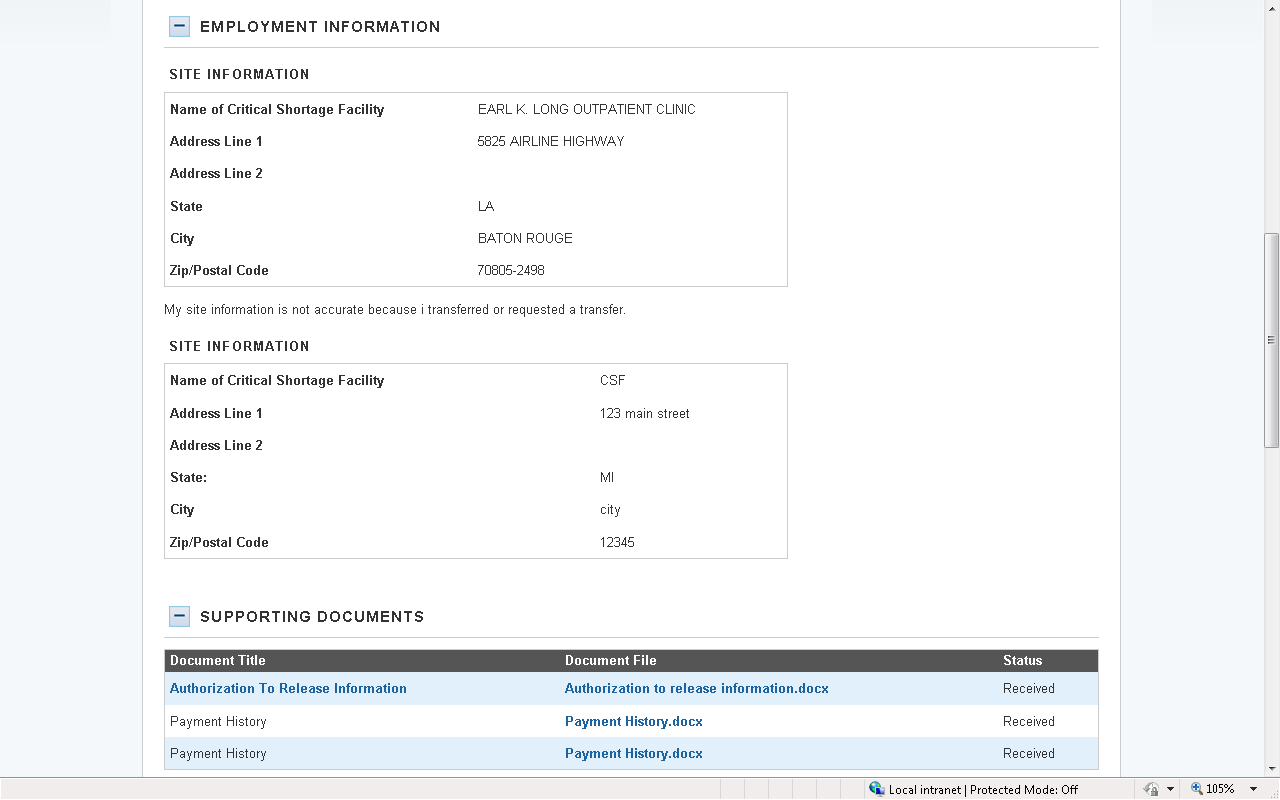Click the site information not accurate note
The width and height of the screenshot is (1280, 800).
pyautogui.click(x=395, y=310)
